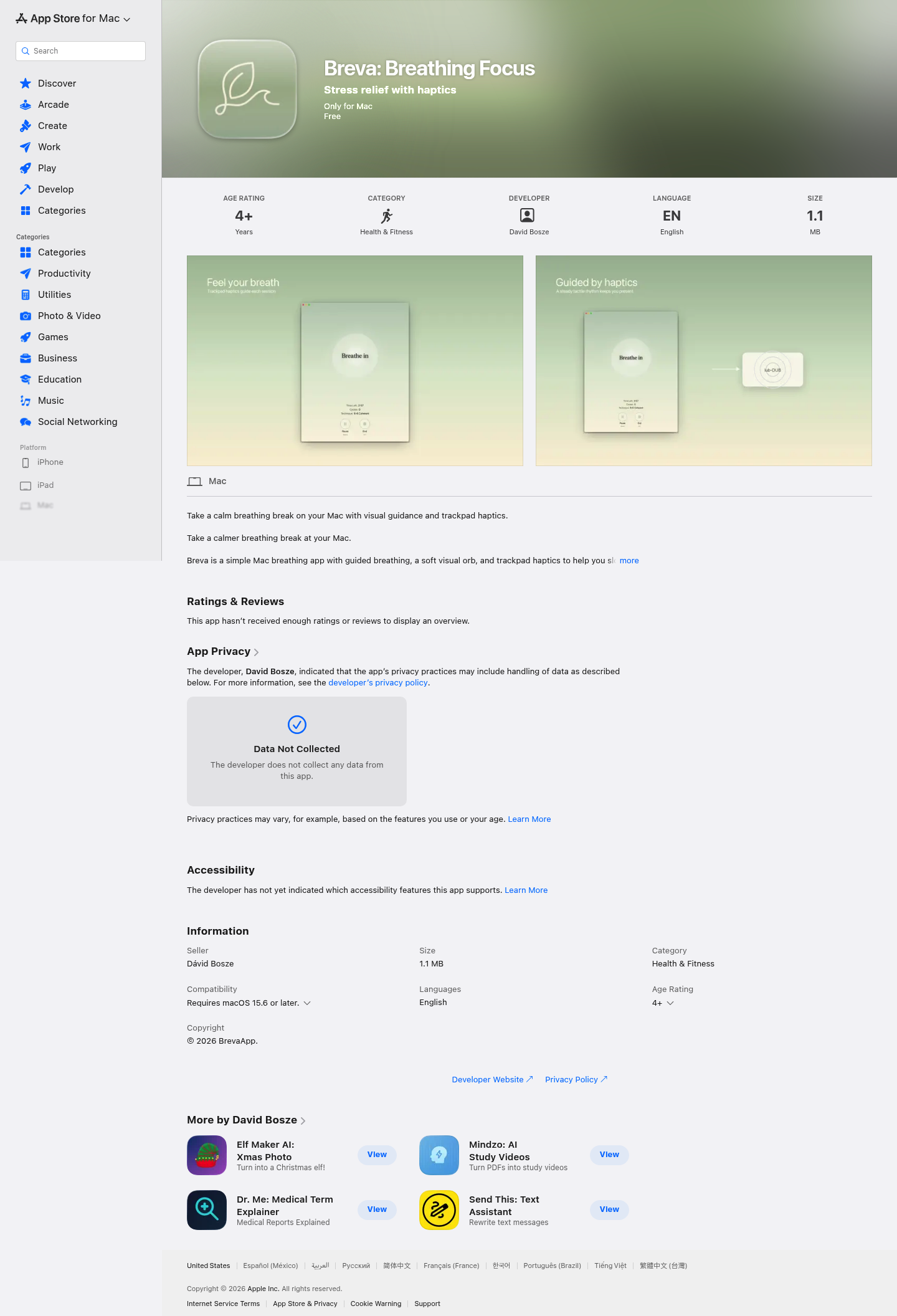
Task: Select Tiếng Việt language link
Action: [x=610, y=1266]
